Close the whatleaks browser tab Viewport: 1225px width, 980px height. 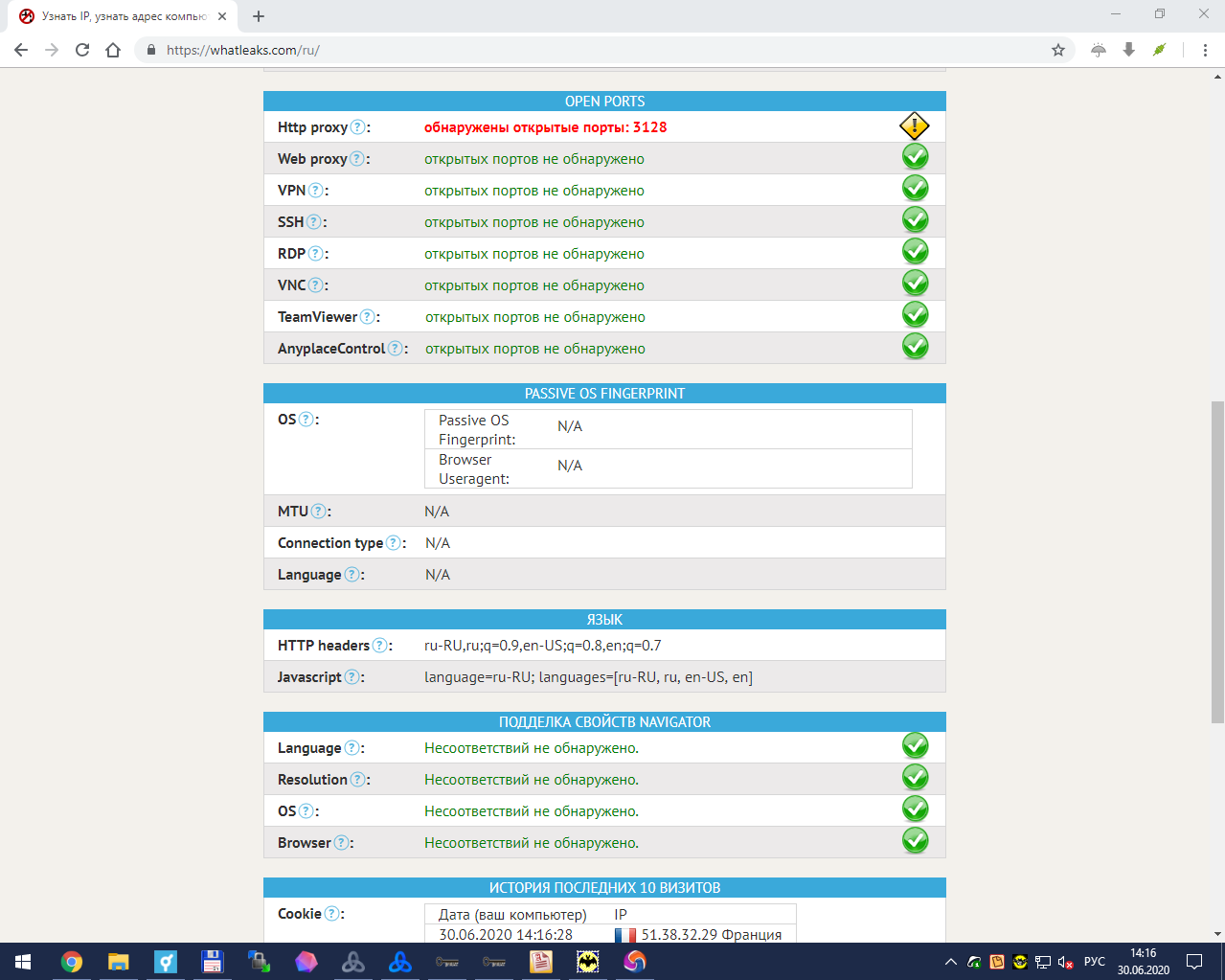[x=222, y=16]
